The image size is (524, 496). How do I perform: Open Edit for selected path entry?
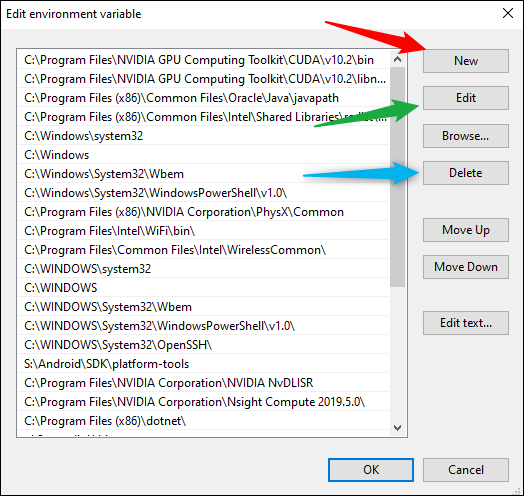pos(466,98)
